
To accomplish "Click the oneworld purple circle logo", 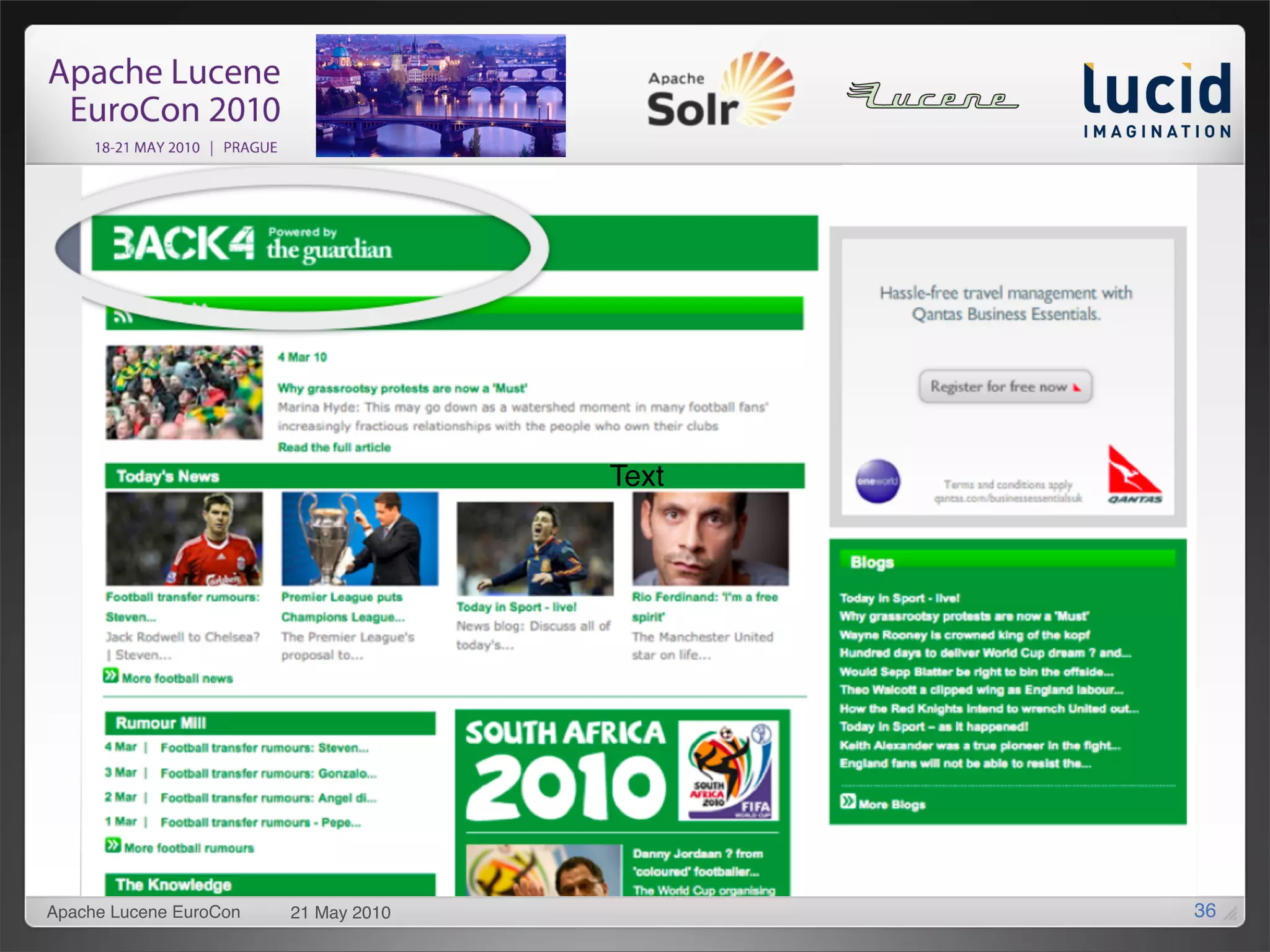I will pos(877,481).
